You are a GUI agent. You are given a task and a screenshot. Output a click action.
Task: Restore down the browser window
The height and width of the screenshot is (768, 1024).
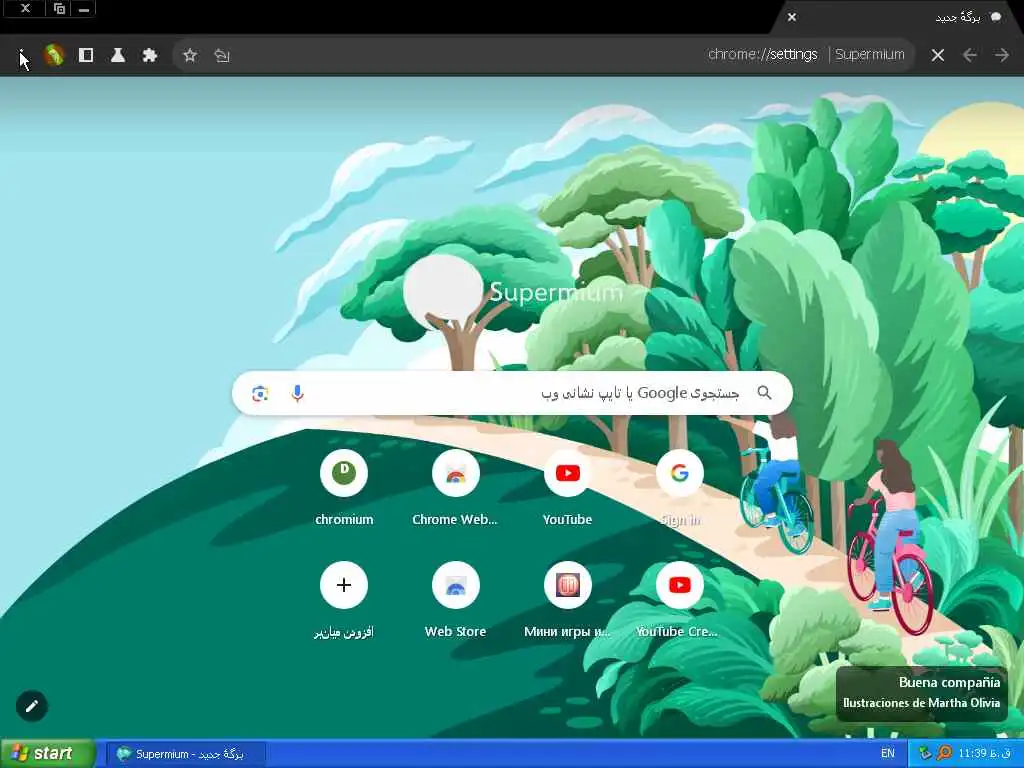[59, 9]
